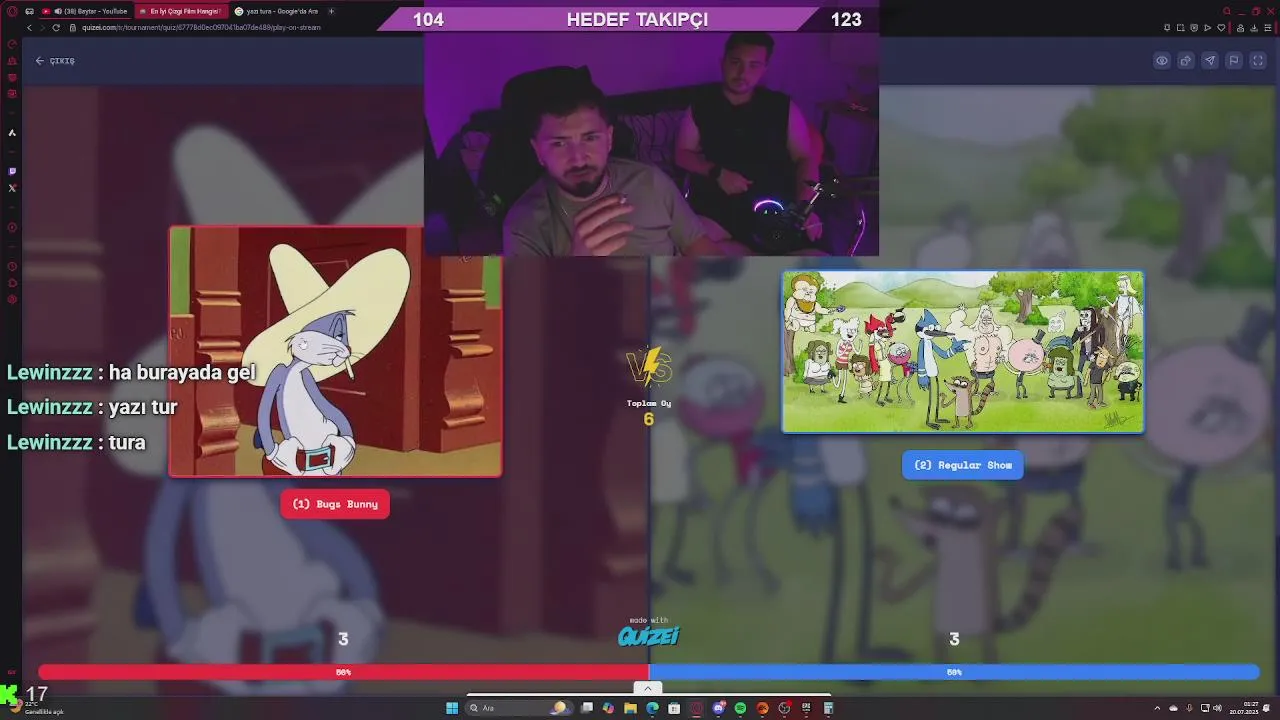Click the heart bookmark icon in toolbar
The width and height of the screenshot is (1280, 720).
[1221, 27]
